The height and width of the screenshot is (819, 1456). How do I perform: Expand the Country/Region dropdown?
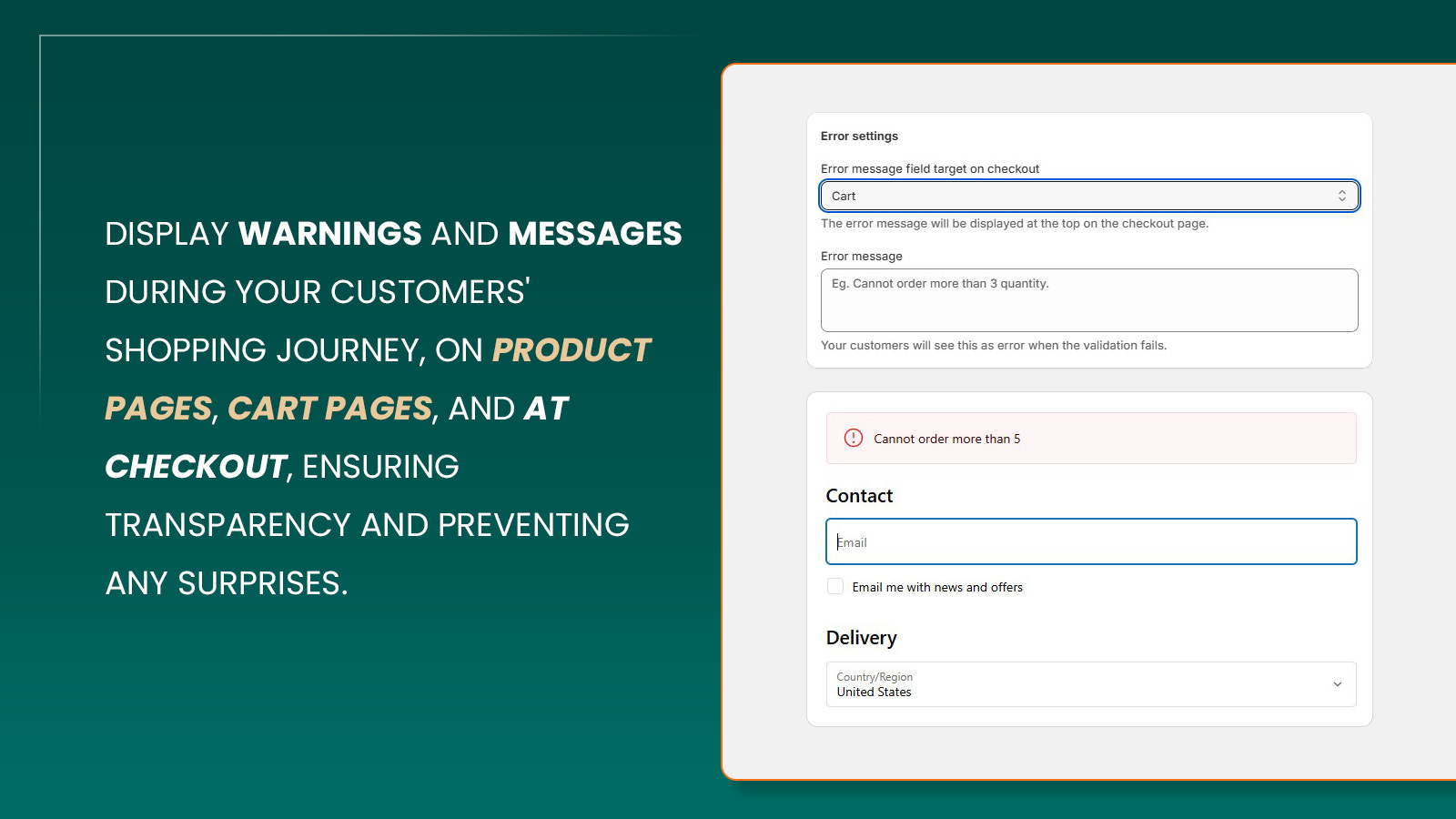pos(1091,684)
